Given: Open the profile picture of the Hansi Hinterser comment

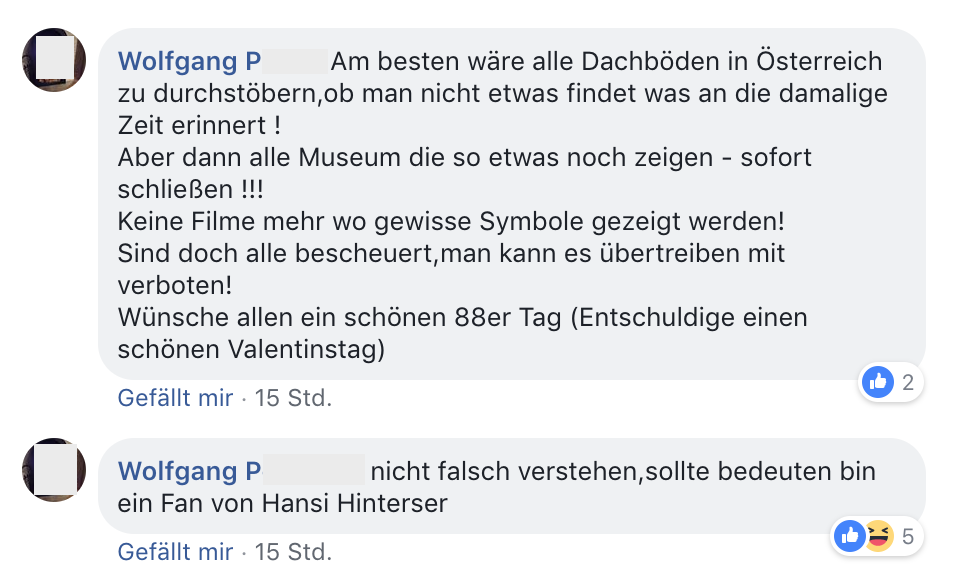Looking at the screenshot, I should 54,470.
